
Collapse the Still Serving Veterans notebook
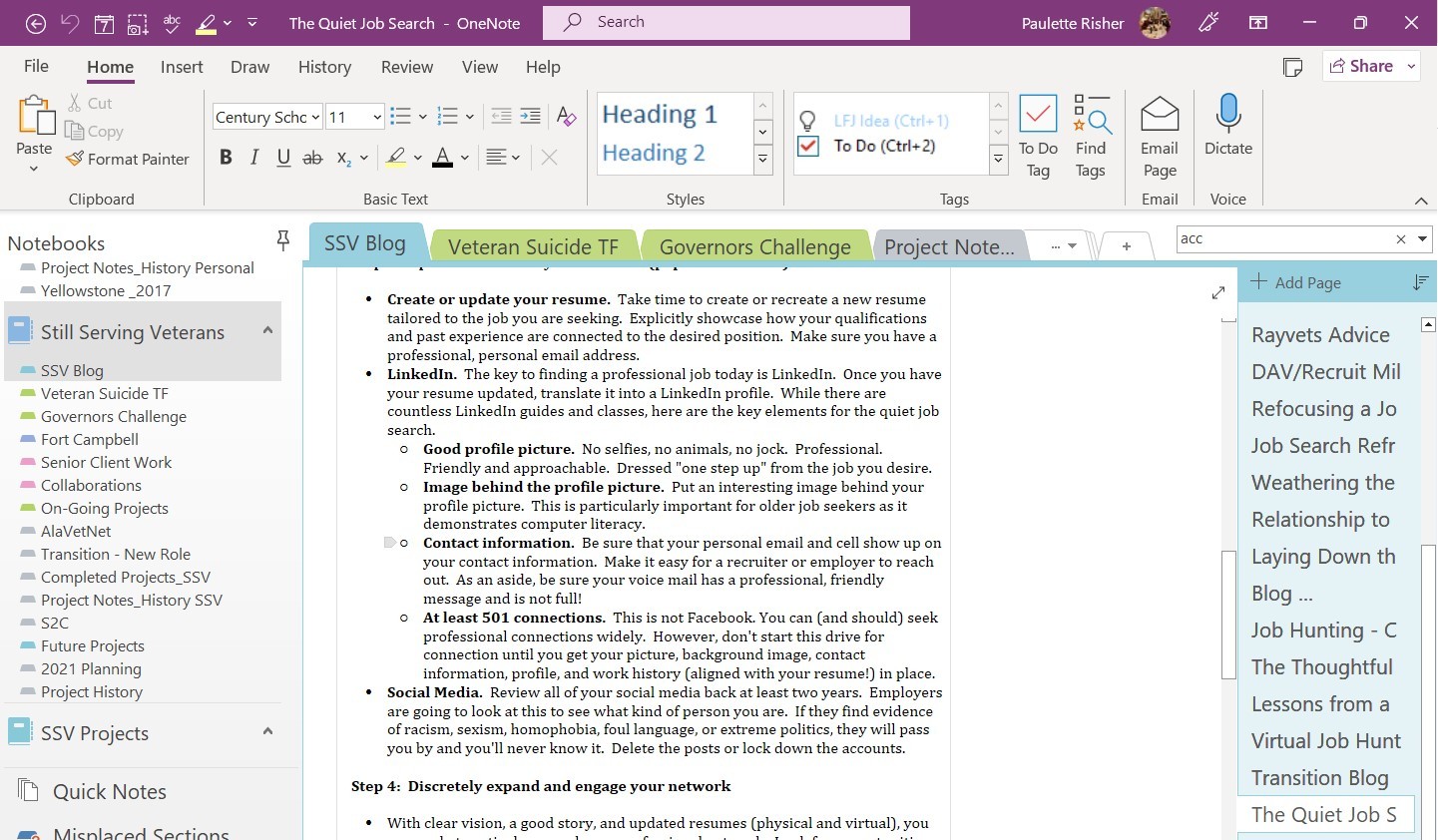pyautogui.click(x=267, y=331)
